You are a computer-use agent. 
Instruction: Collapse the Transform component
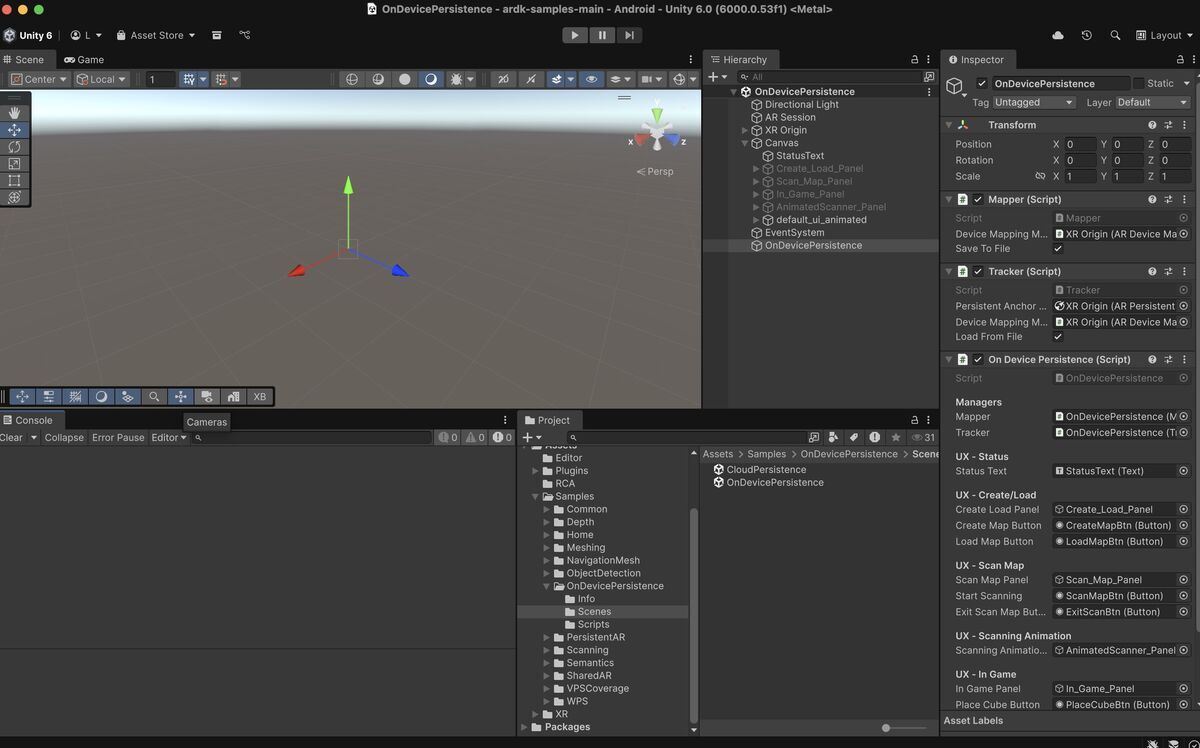(948, 125)
